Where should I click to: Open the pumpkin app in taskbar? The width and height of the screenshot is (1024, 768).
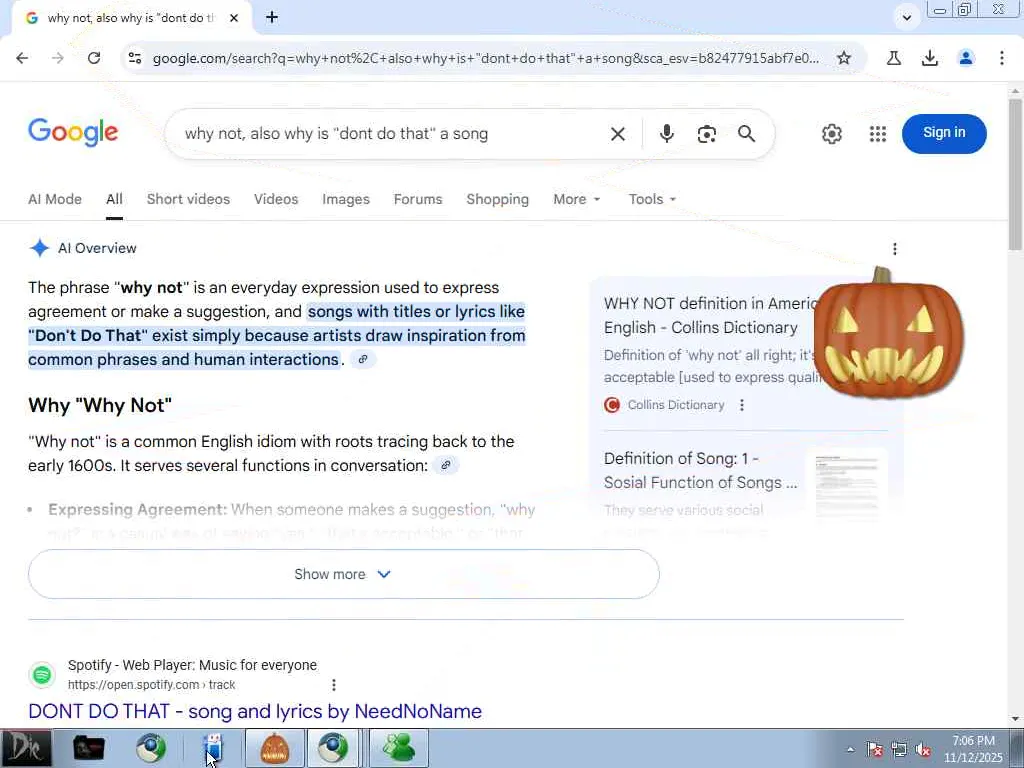pyautogui.click(x=275, y=748)
